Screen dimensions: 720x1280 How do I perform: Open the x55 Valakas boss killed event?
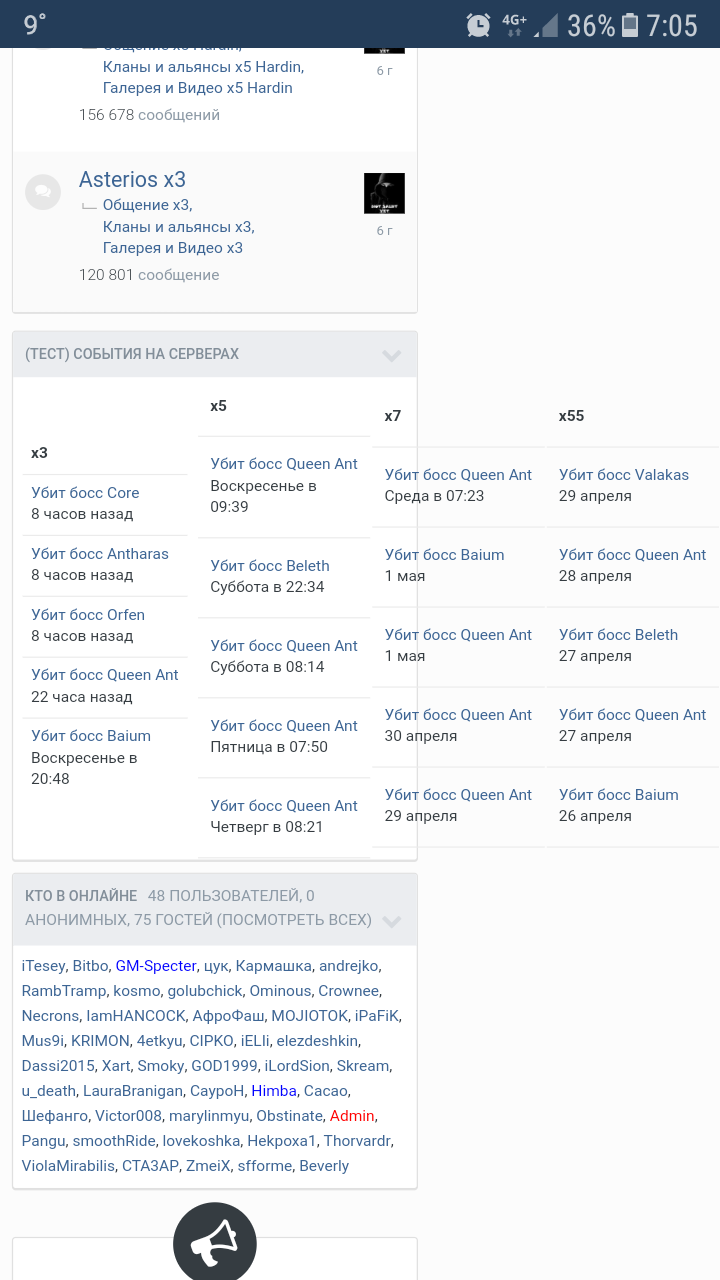[x=624, y=475]
